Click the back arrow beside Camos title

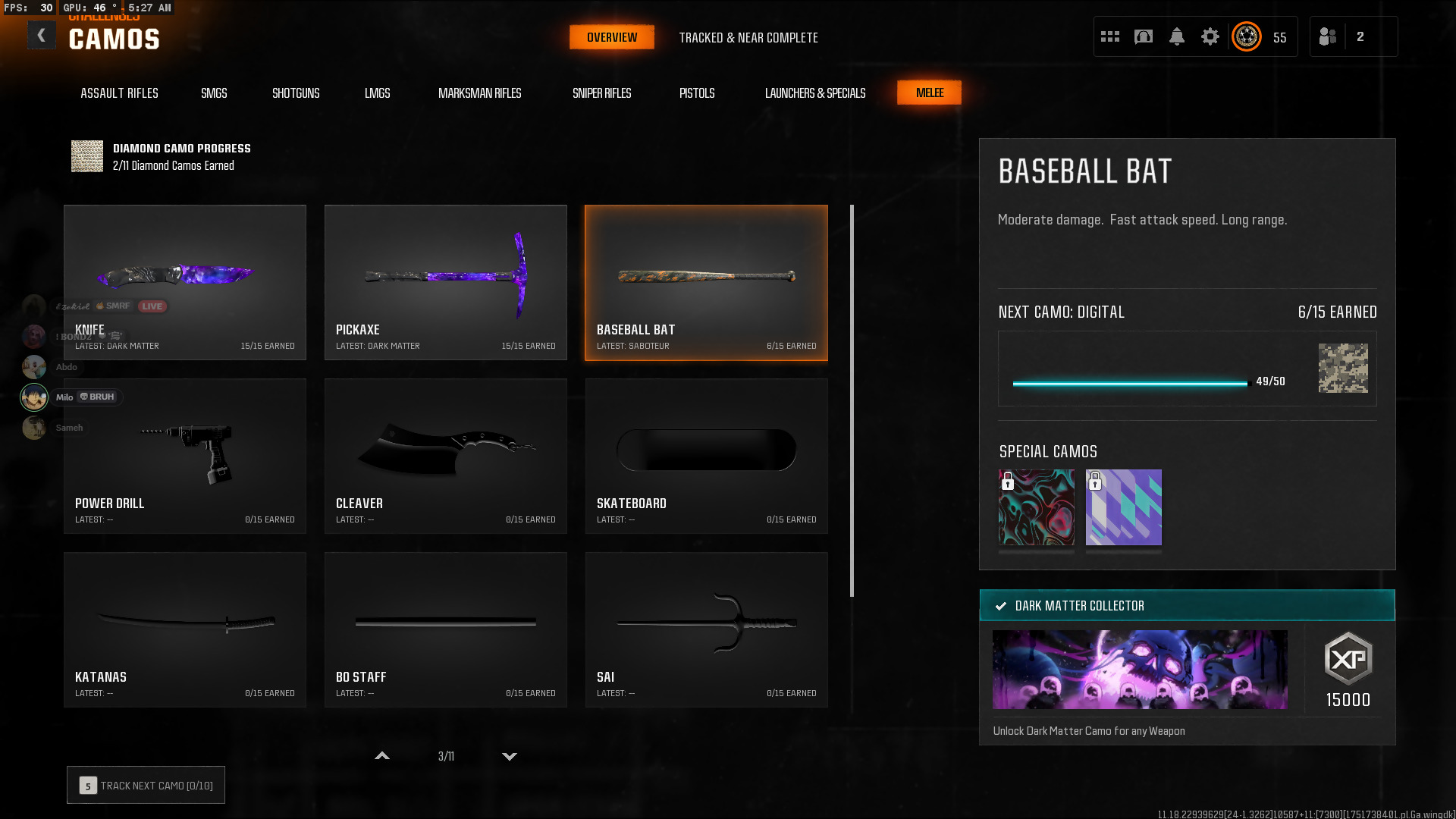pos(42,35)
